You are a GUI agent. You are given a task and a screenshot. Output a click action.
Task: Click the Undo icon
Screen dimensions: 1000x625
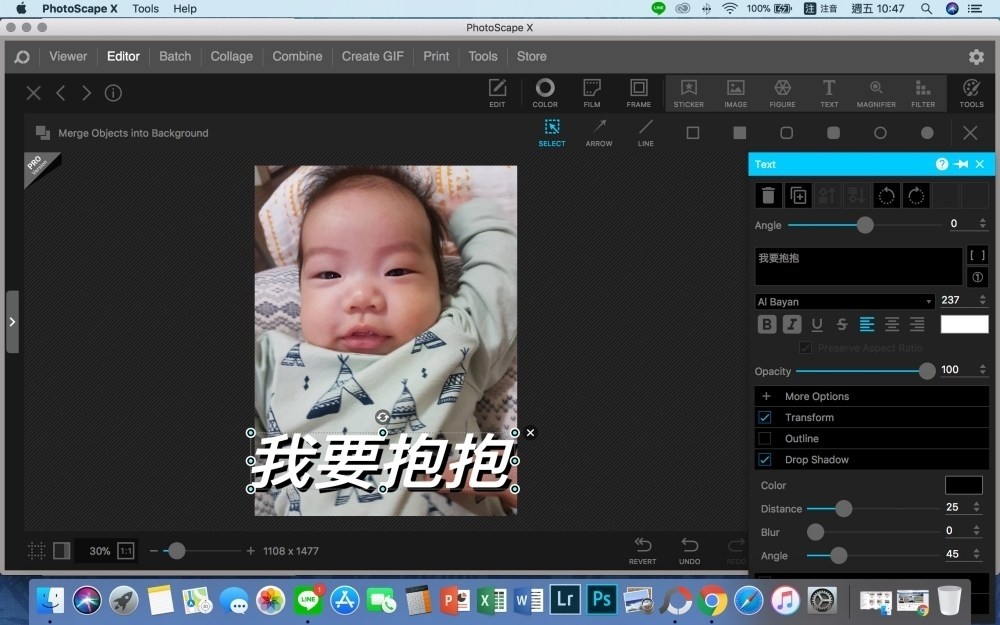(x=689, y=549)
